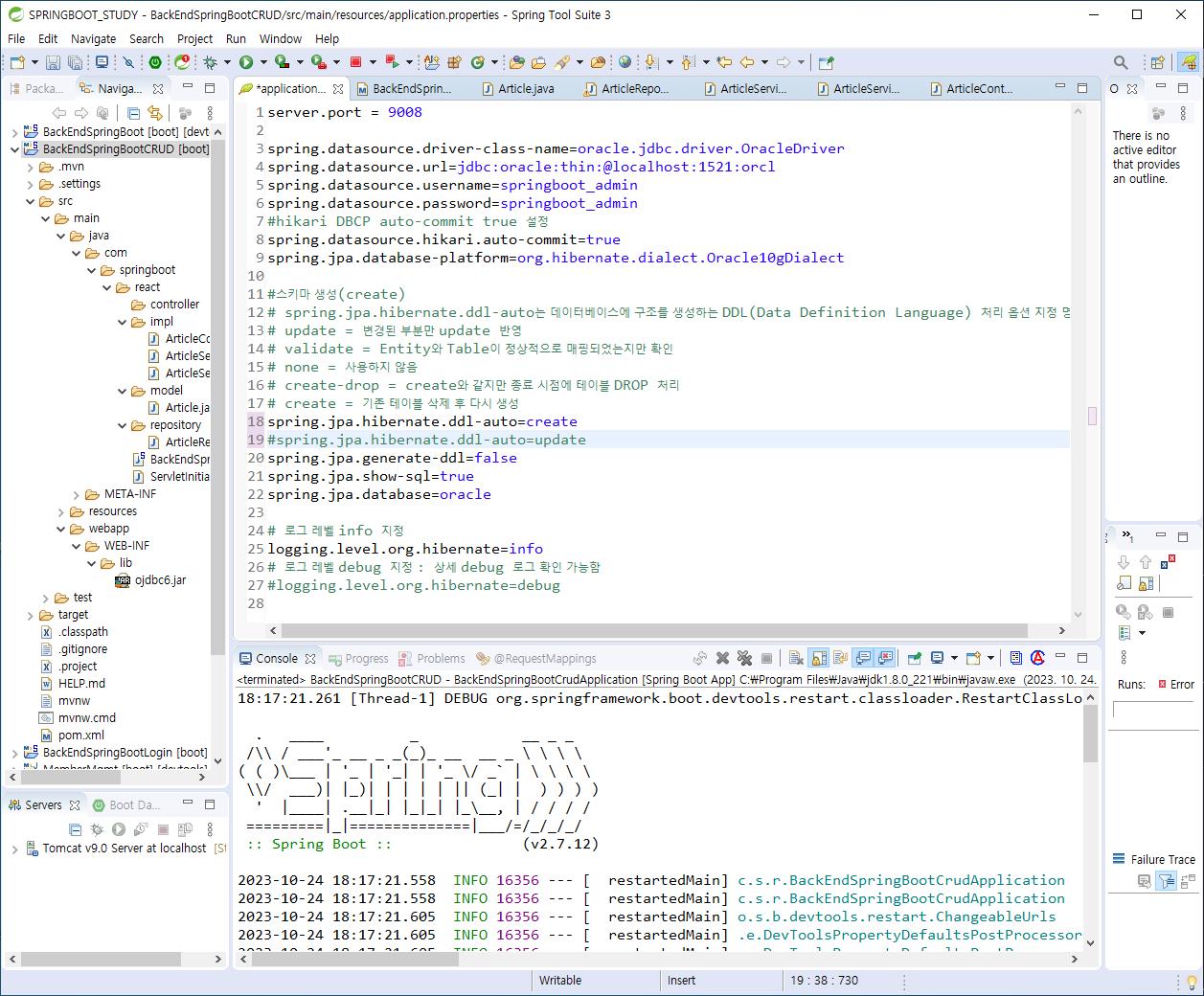Close the application.properties editor tab
1204x996 pixels.
(x=338, y=89)
